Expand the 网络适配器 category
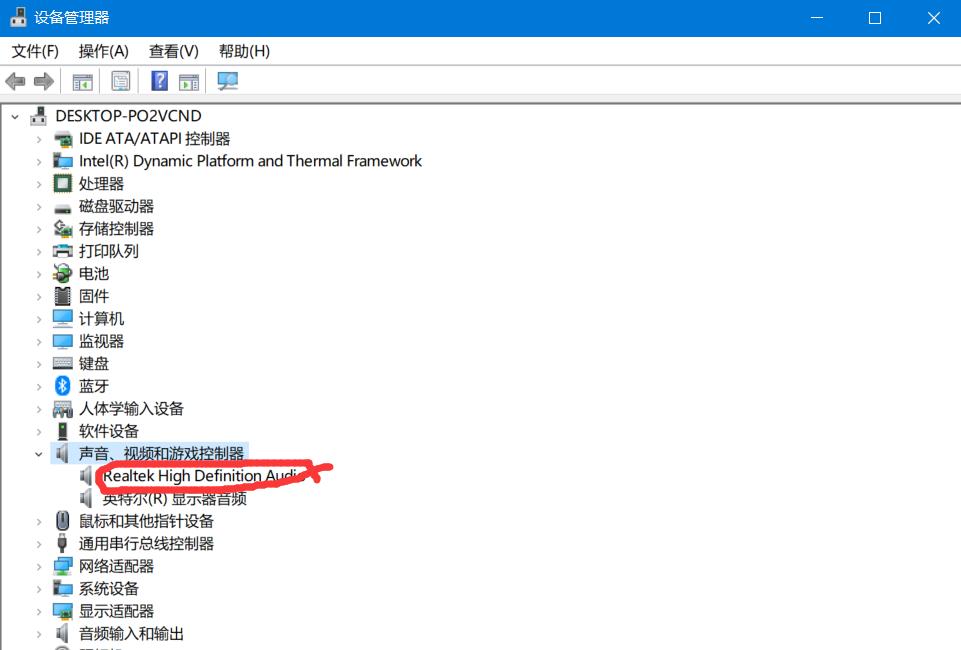This screenshot has width=961, height=650. click(x=38, y=565)
